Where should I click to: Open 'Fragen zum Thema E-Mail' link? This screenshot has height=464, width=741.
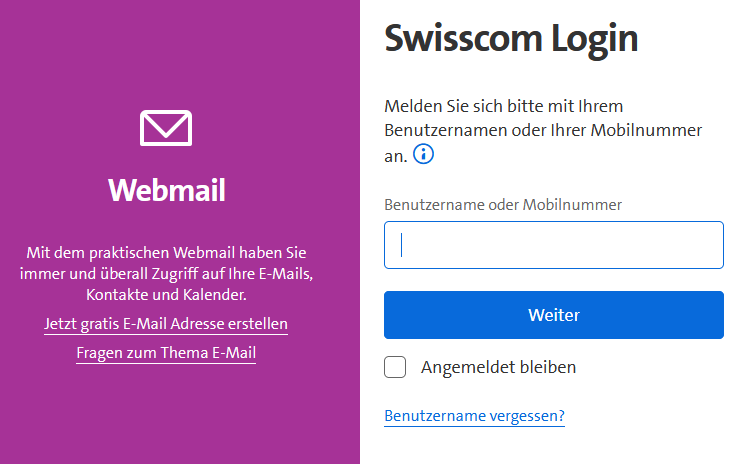coord(166,353)
